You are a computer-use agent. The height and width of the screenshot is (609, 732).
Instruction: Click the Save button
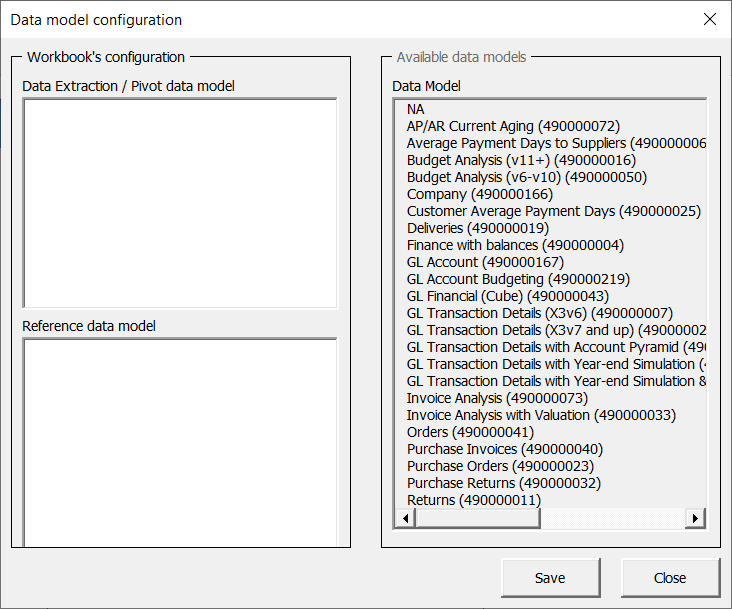pos(550,578)
